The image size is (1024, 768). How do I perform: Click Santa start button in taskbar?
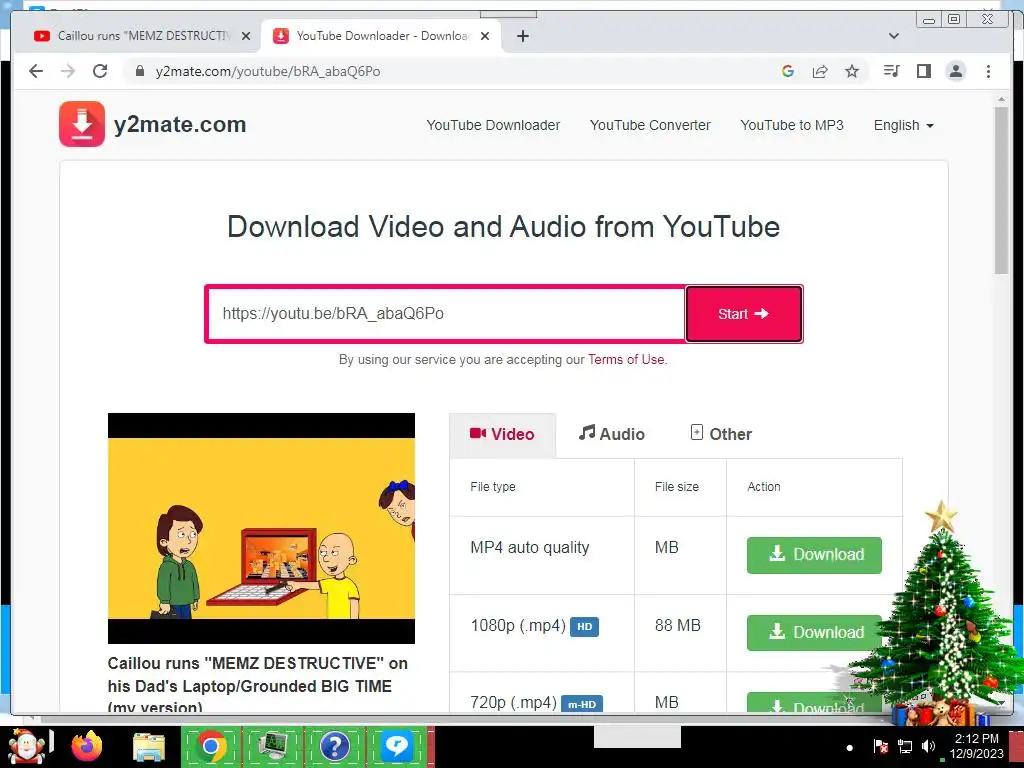[25, 746]
